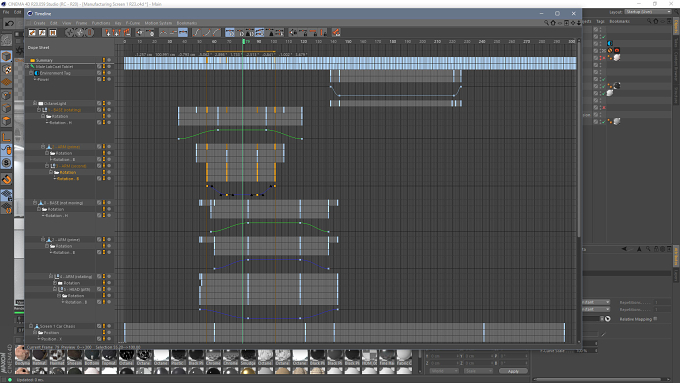Click the Undo arrow in main toolbar

click(9, 23)
